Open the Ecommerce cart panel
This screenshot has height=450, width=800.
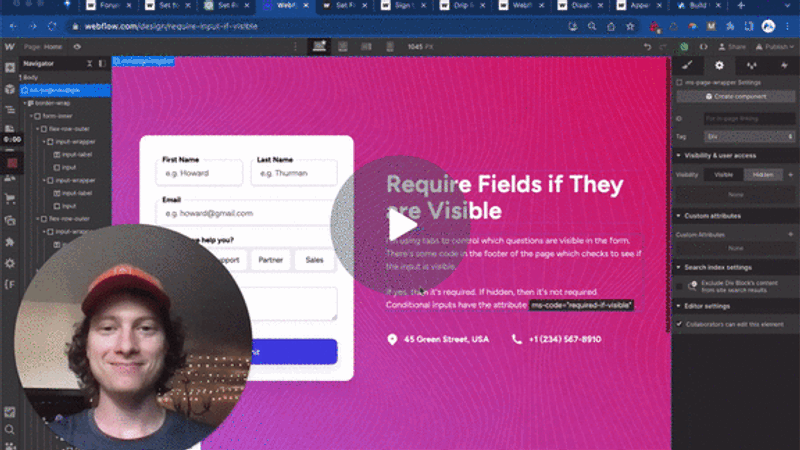[10, 198]
